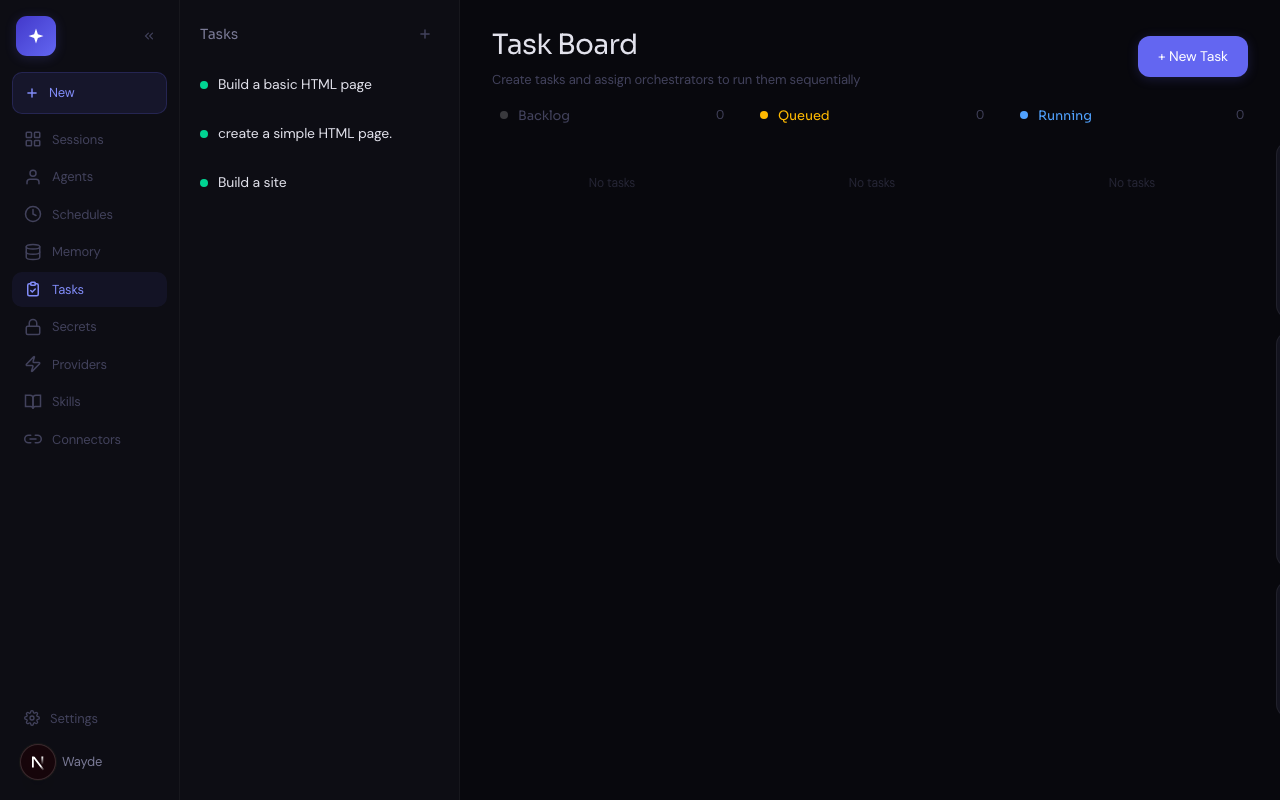Open the Secrets lock icon

(x=33, y=327)
